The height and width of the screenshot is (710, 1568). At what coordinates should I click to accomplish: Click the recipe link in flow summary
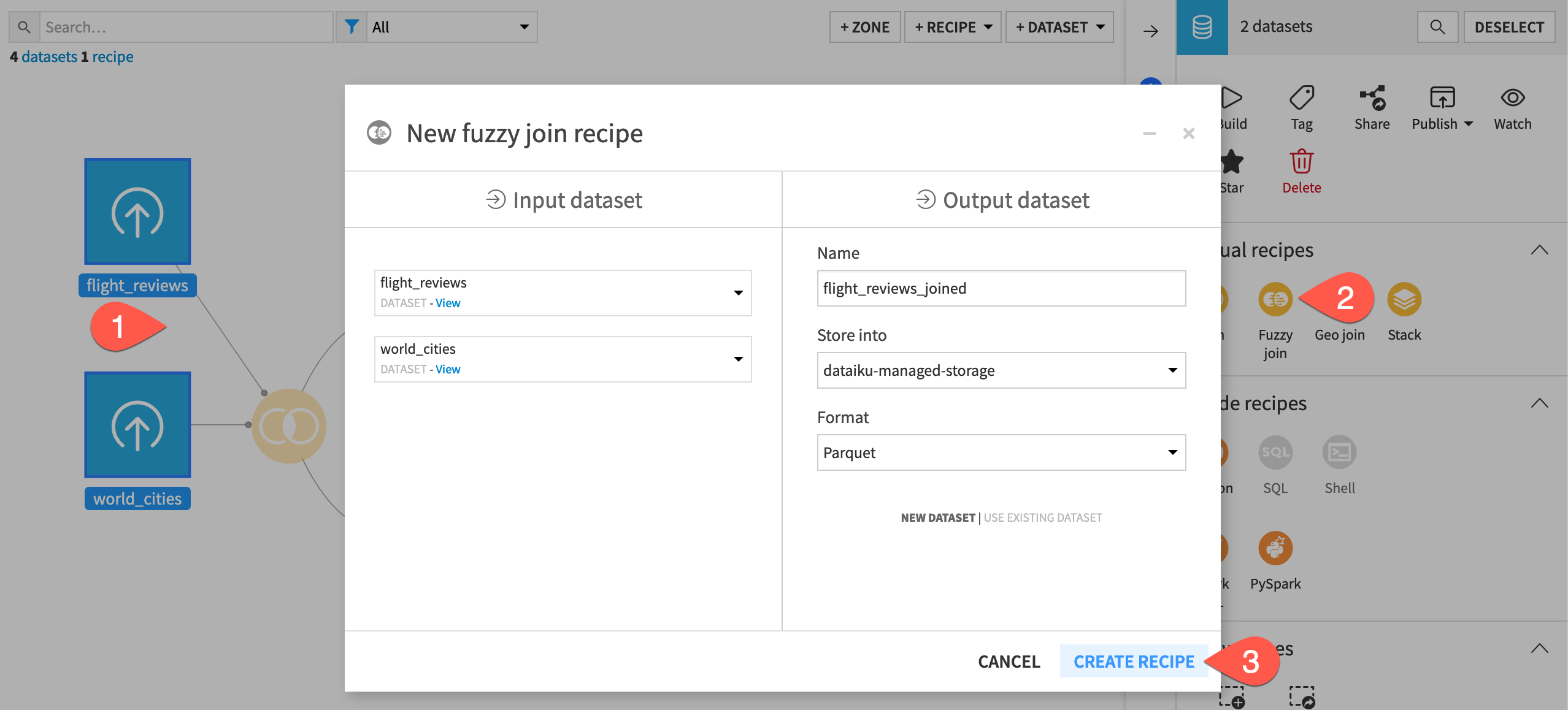coord(113,56)
